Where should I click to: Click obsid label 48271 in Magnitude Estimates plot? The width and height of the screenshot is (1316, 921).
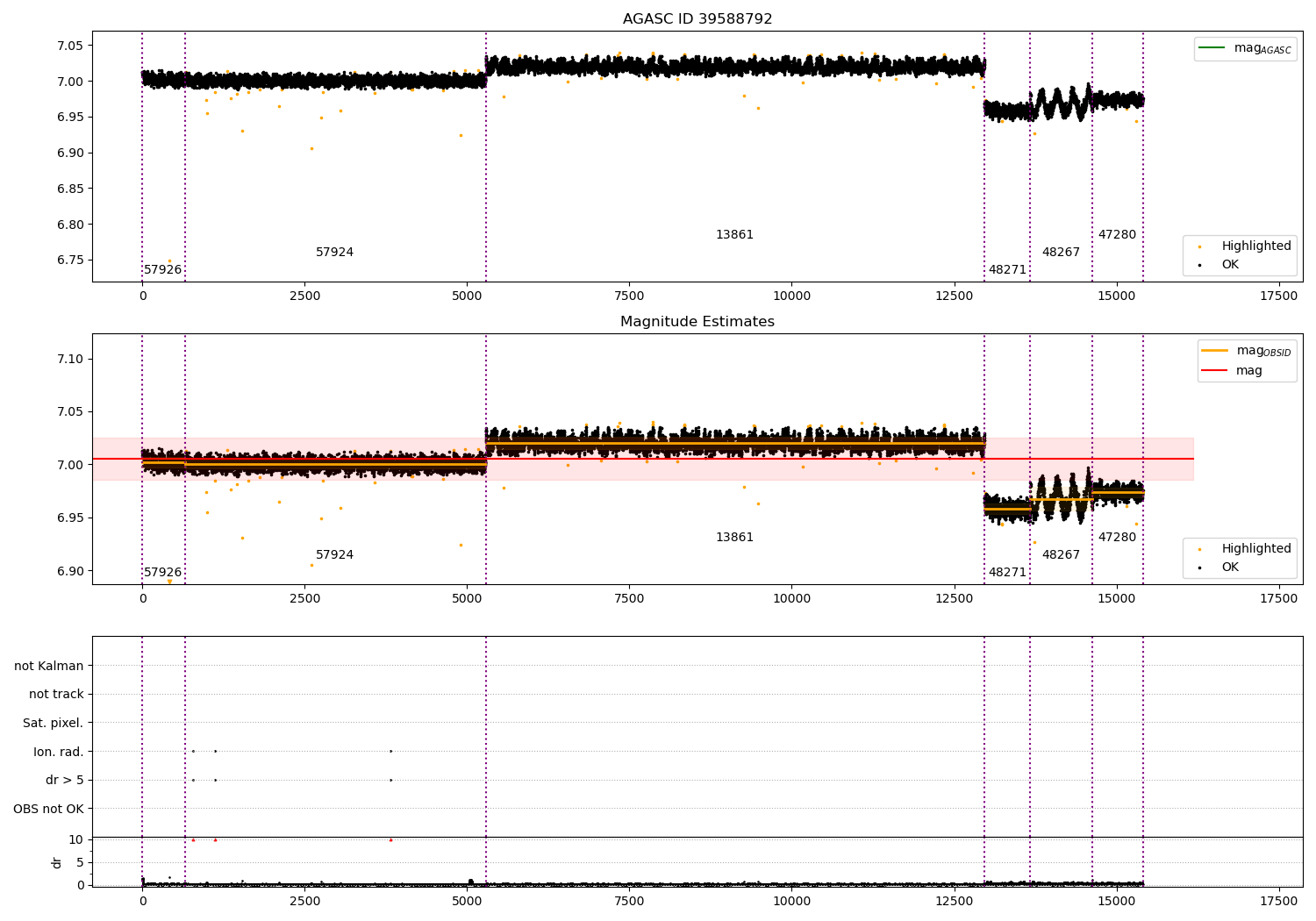(1007, 573)
